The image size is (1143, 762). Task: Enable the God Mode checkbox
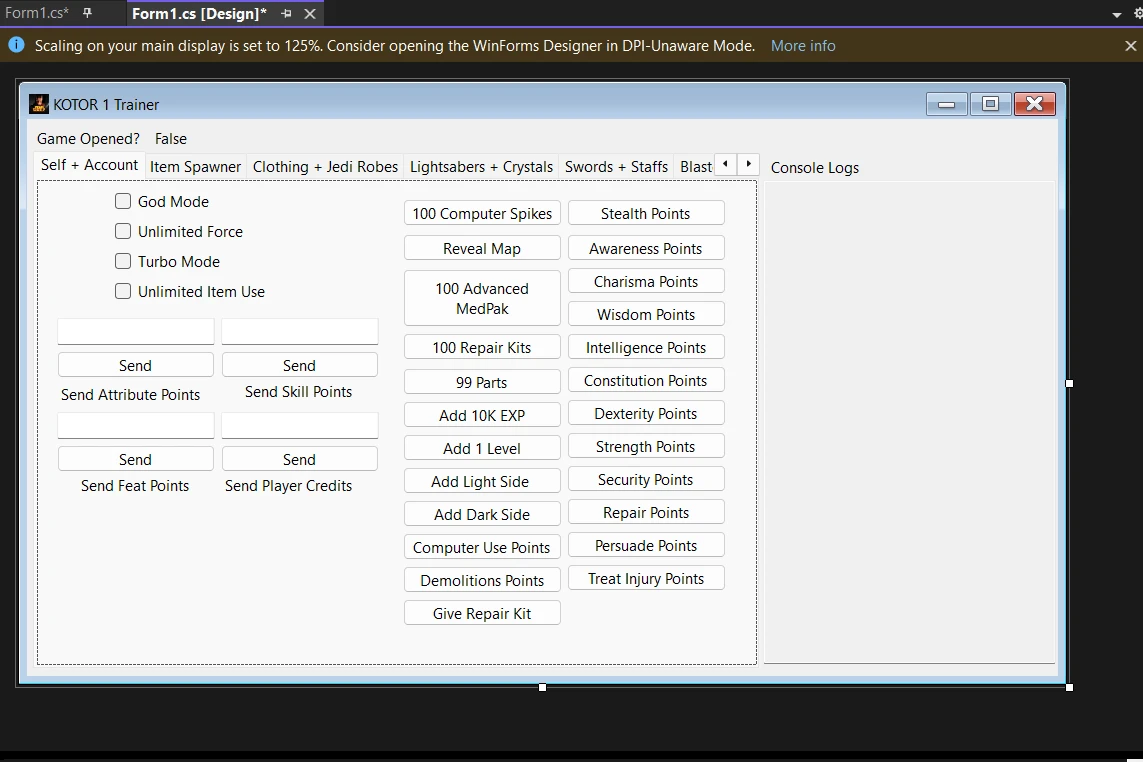tap(123, 201)
